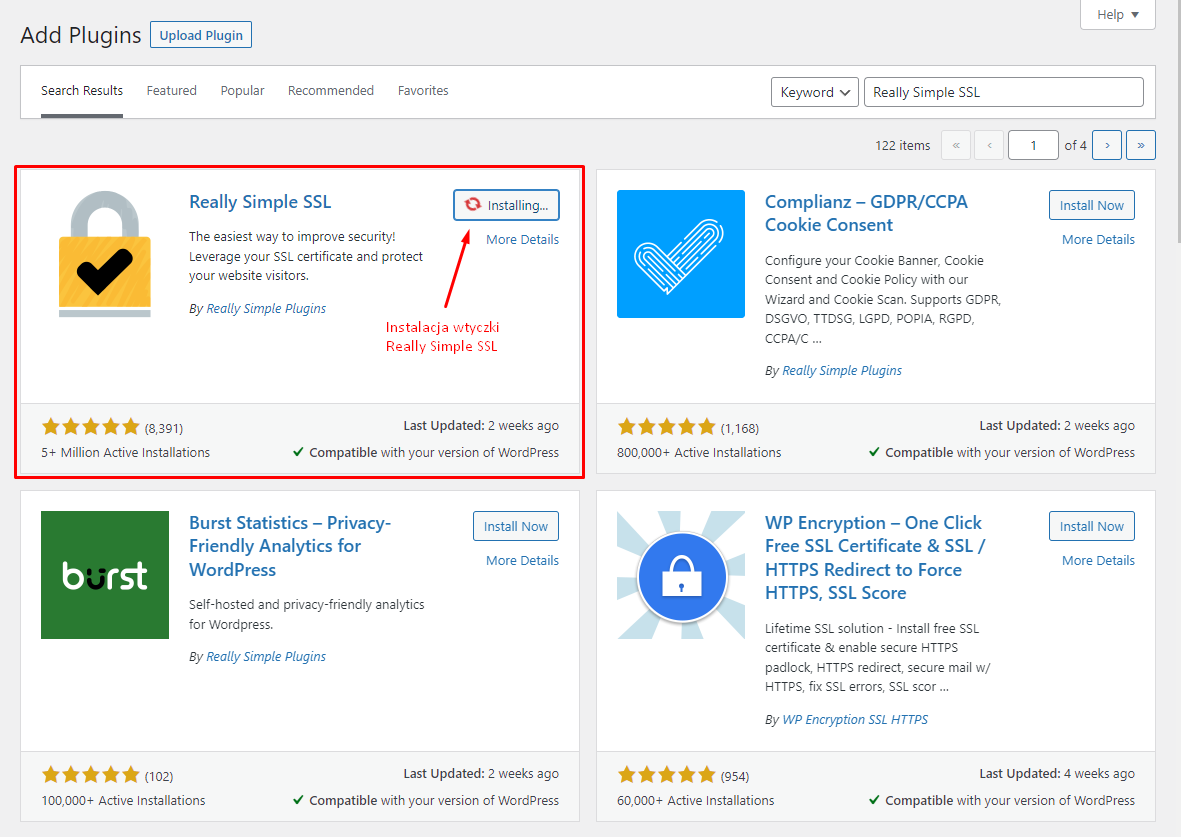The height and width of the screenshot is (837, 1181).
Task: Switch to the Recommended tab
Action: pos(331,90)
